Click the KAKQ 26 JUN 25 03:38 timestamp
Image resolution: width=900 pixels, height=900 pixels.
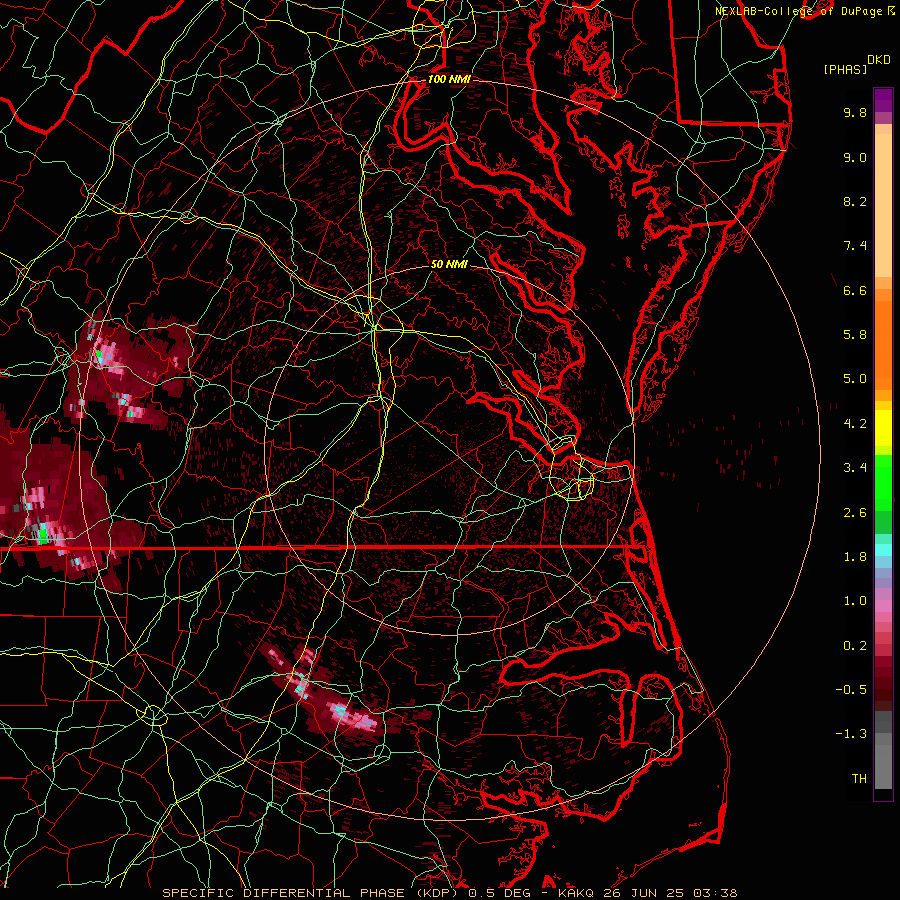(x=647, y=893)
